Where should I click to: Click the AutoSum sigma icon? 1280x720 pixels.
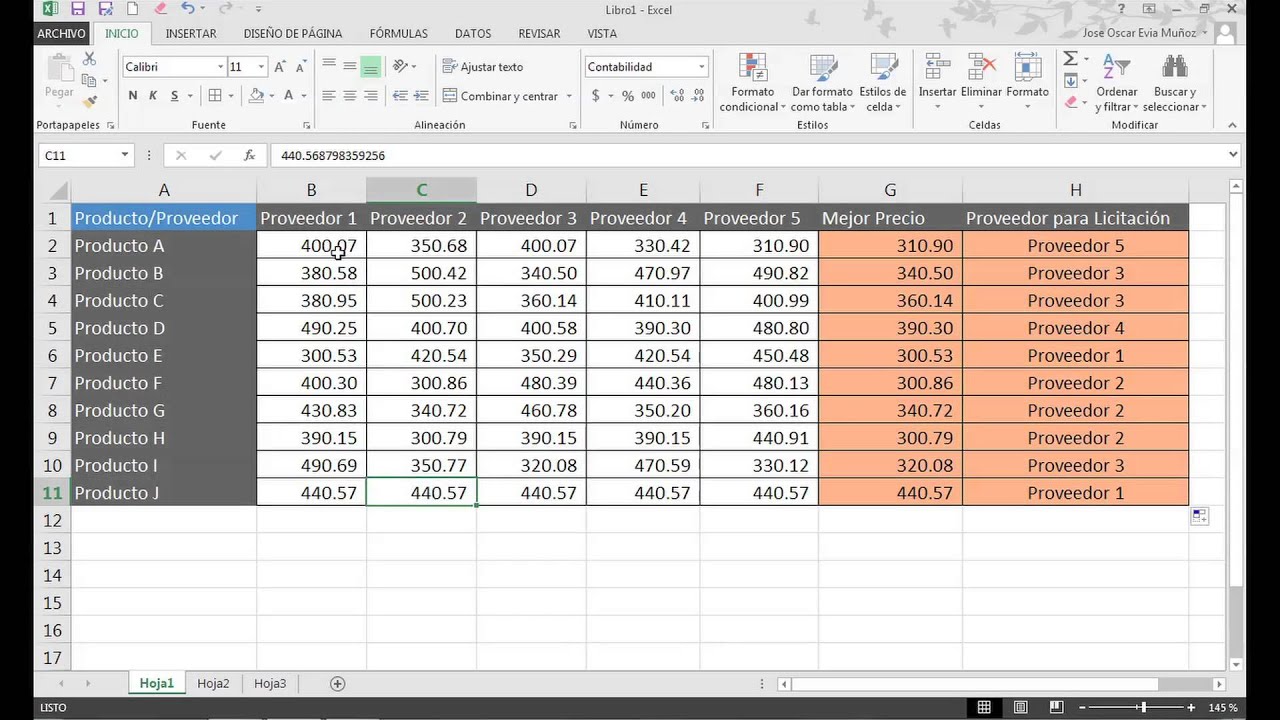(x=1070, y=60)
